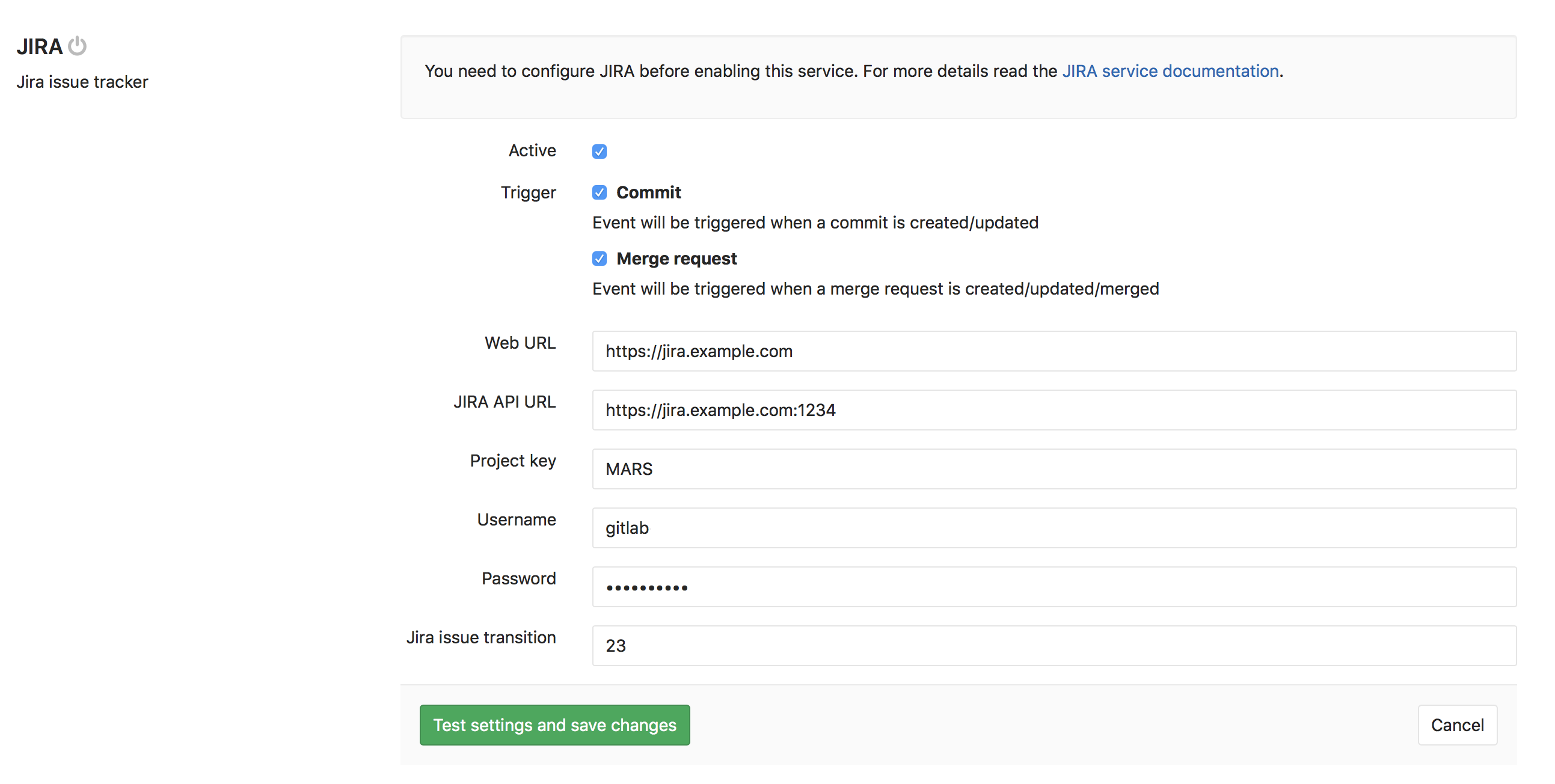Image resolution: width=1555 pixels, height=784 pixels.
Task: Enable the Commit trigger checkbox
Action: (x=598, y=192)
